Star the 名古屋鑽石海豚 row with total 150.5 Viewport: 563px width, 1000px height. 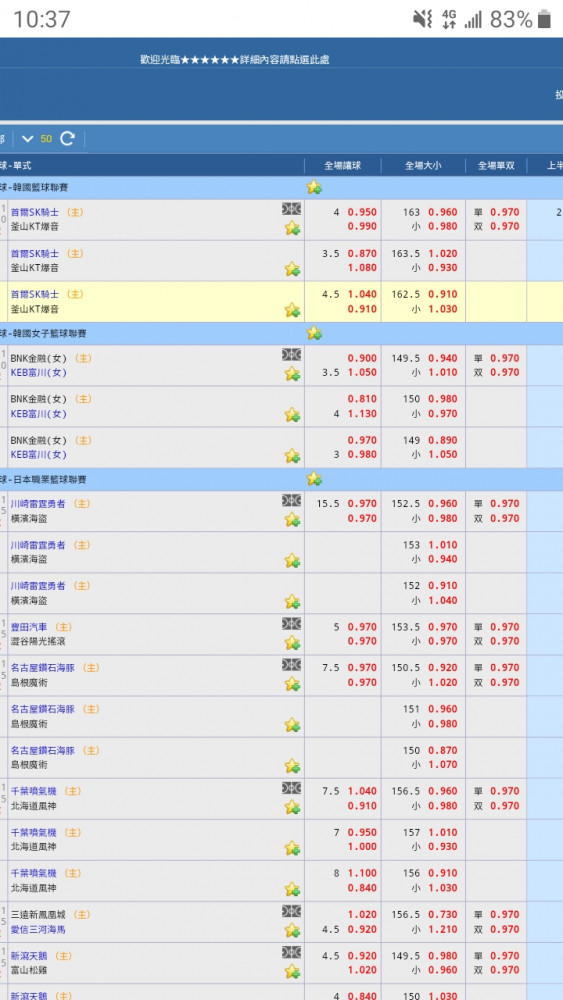click(x=292, y=684)
